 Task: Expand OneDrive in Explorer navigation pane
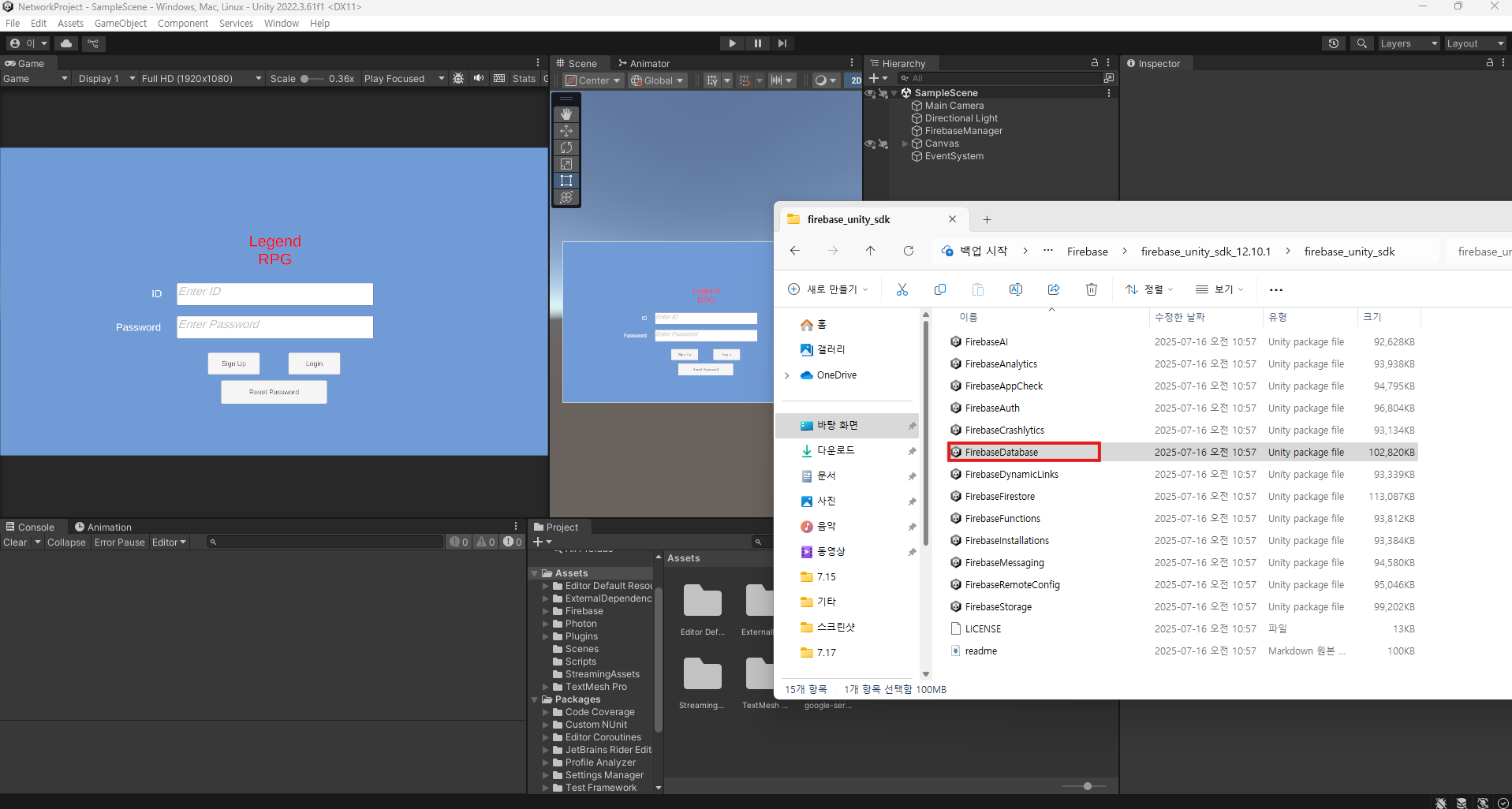coord(786,375)
